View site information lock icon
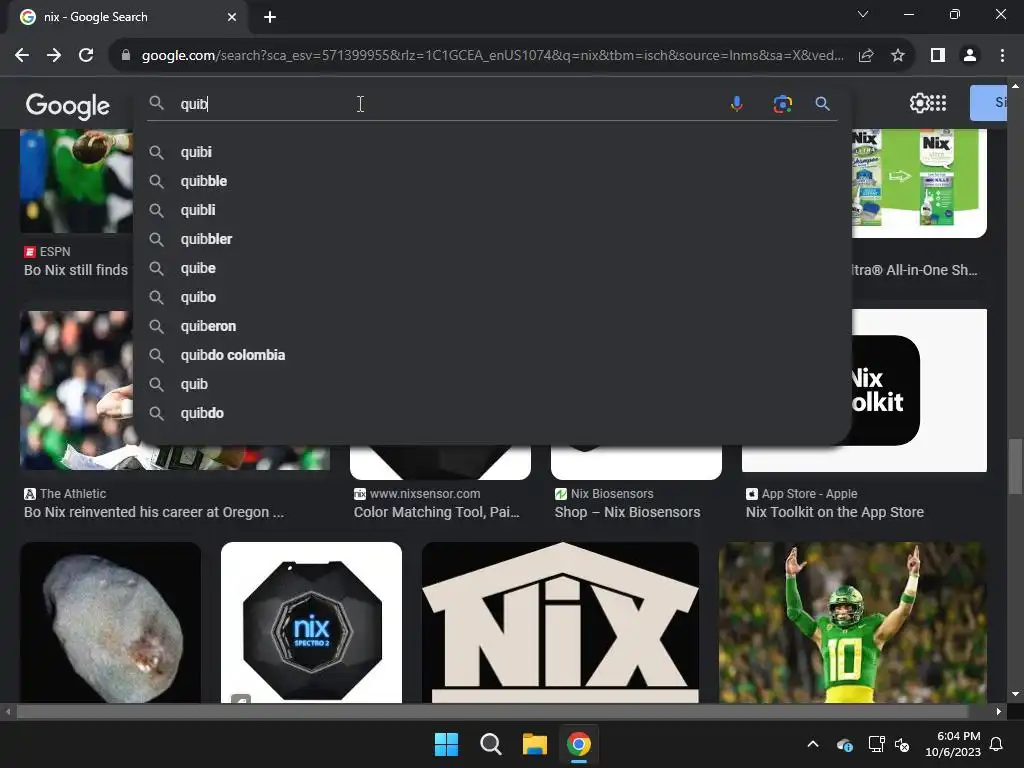This screenshot has height=768, width=1024. pyautogui.click(x=126, y=56)
